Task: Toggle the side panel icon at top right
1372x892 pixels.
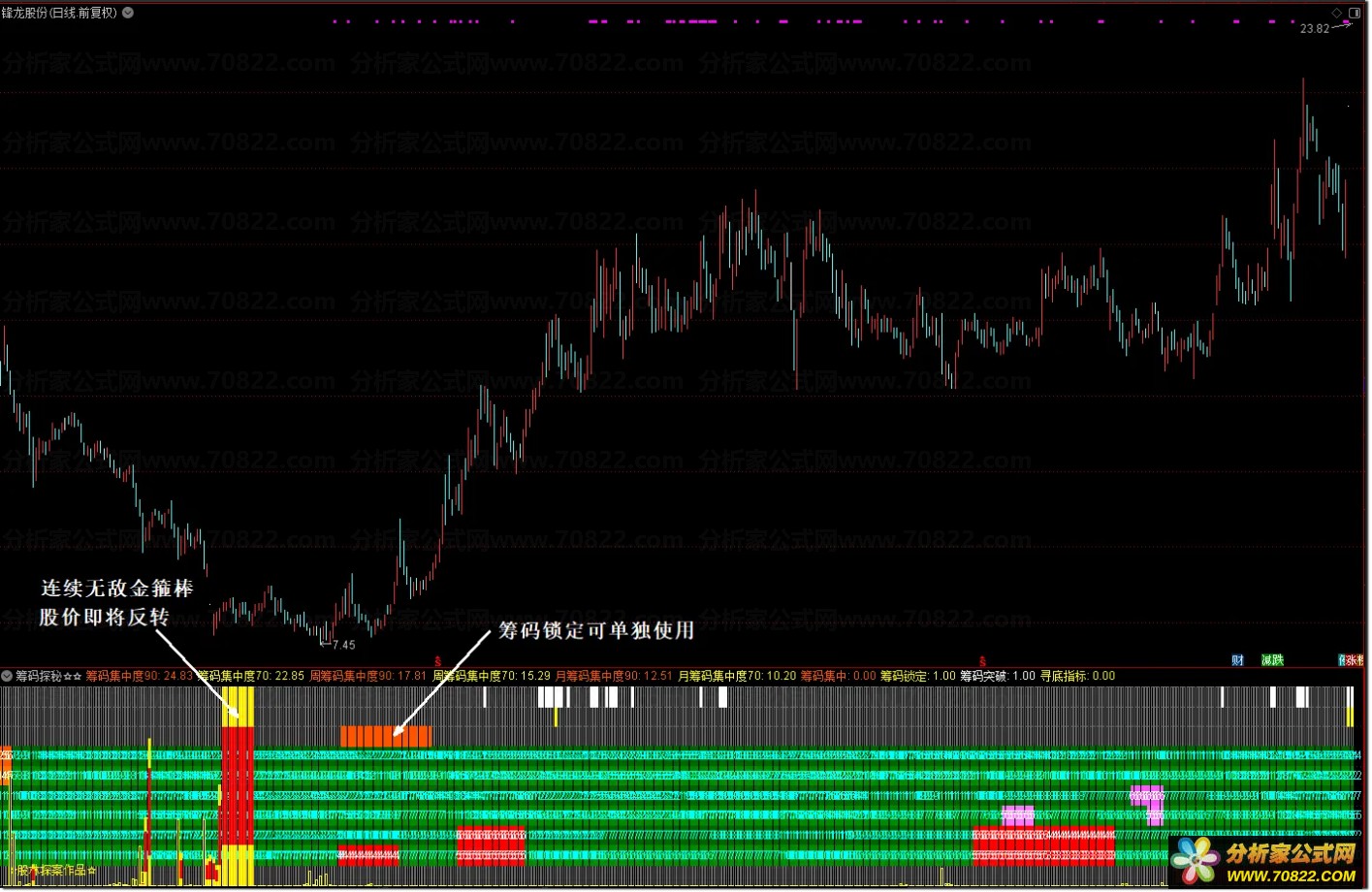Action: (x=1354, y=13)
